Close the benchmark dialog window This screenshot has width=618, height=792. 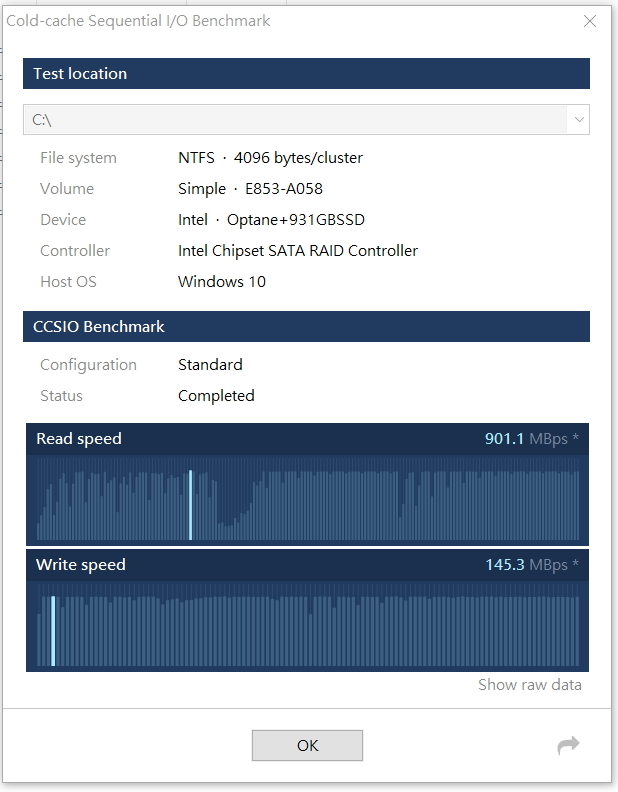[590, 20]
